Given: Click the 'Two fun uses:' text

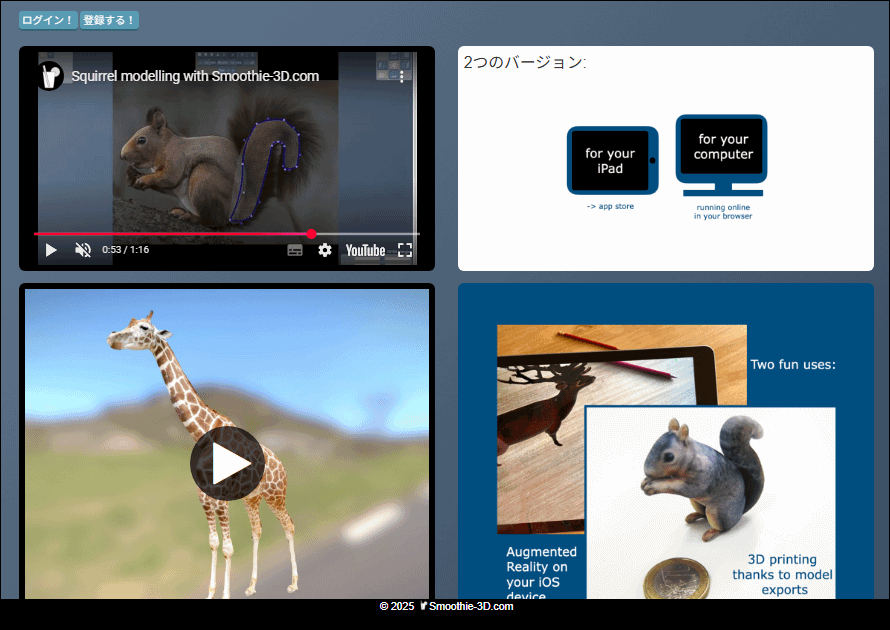Looking at the screenshot, I should point(793,364).
